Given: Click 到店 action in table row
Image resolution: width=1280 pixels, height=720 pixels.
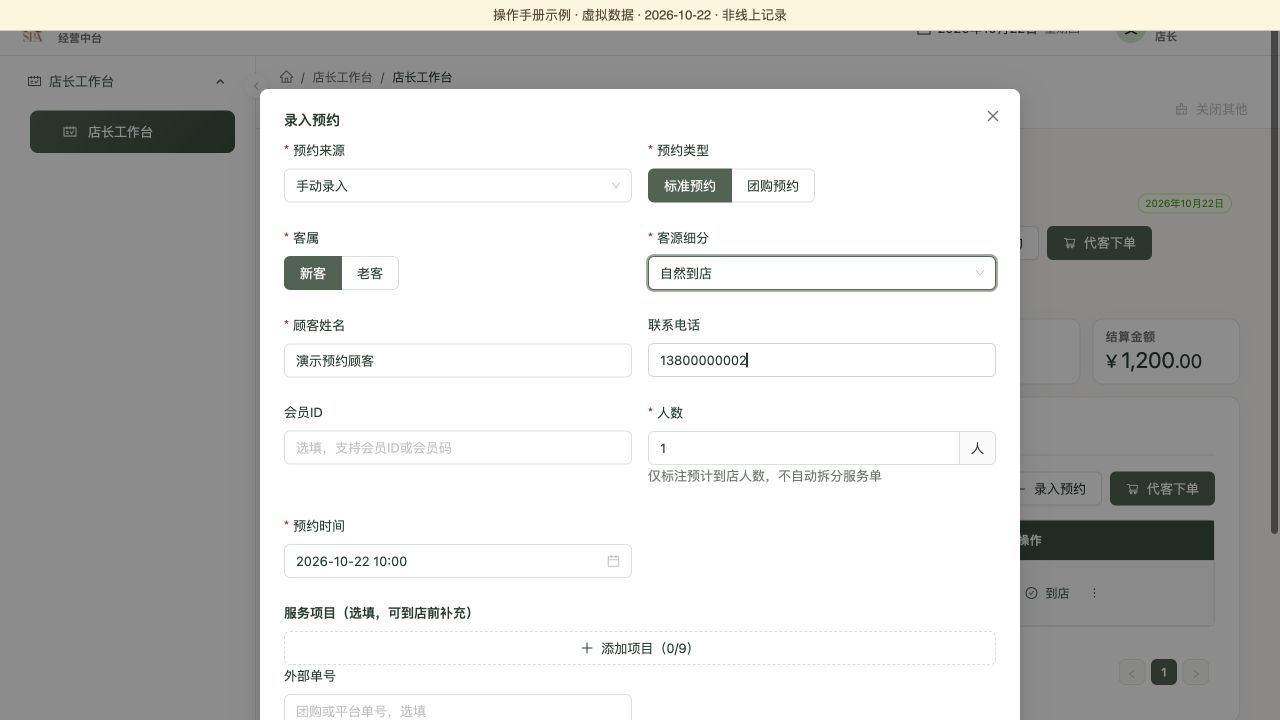Looking at the screenshot, I should click(1047, 593).
